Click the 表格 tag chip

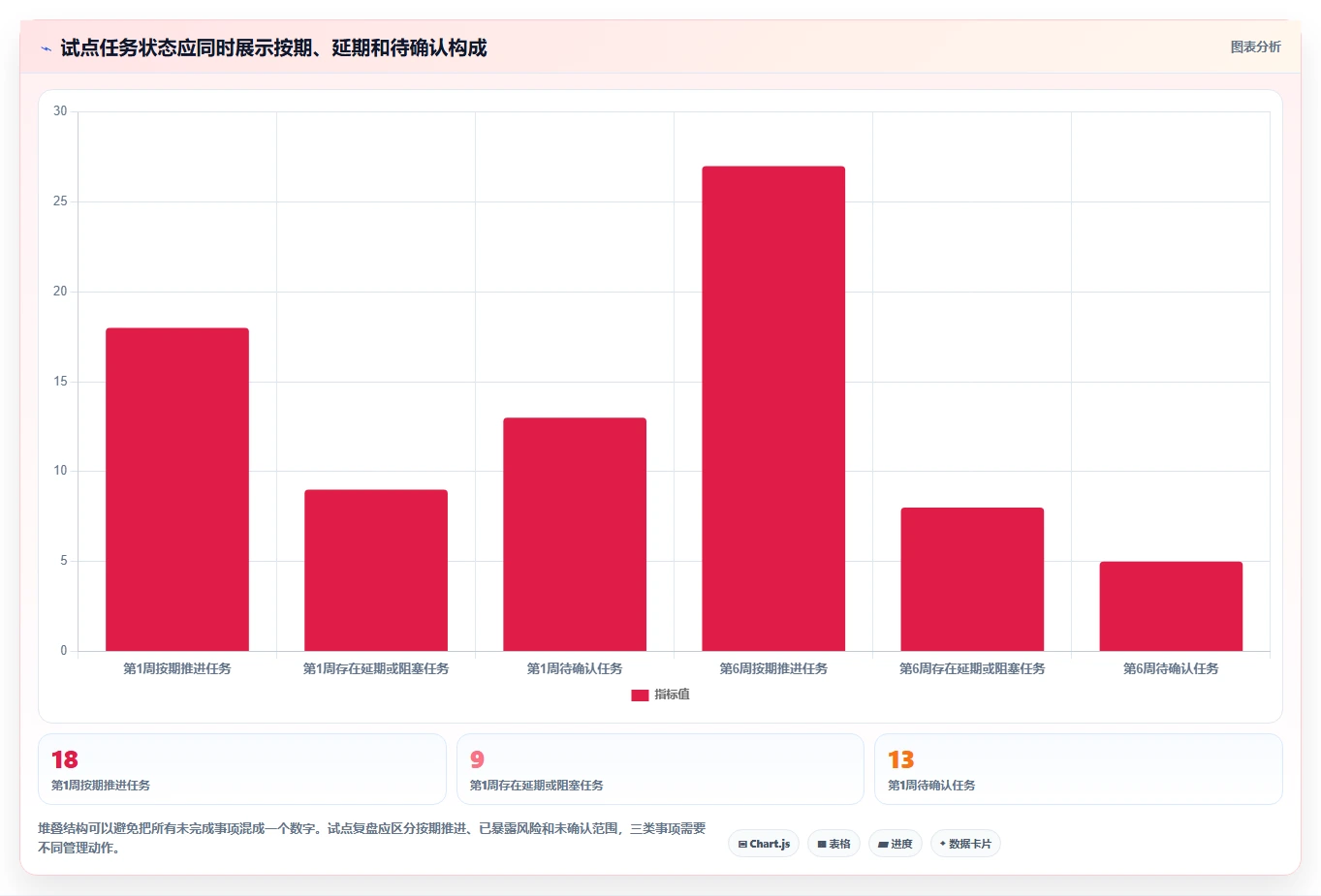pos(833,844)
